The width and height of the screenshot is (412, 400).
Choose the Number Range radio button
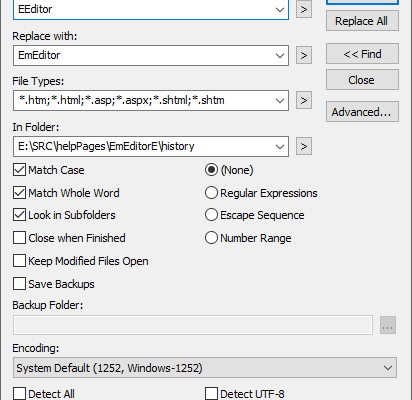point(211,238)
